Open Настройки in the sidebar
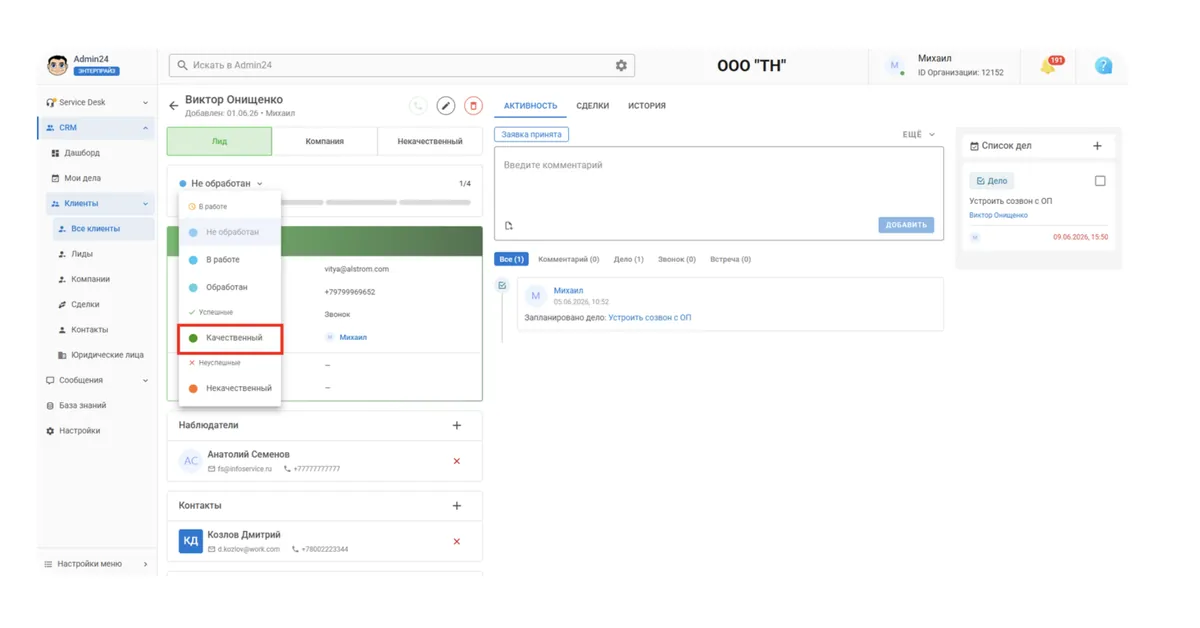Viewport: 1200px width, 628px height. coord(79,431)
